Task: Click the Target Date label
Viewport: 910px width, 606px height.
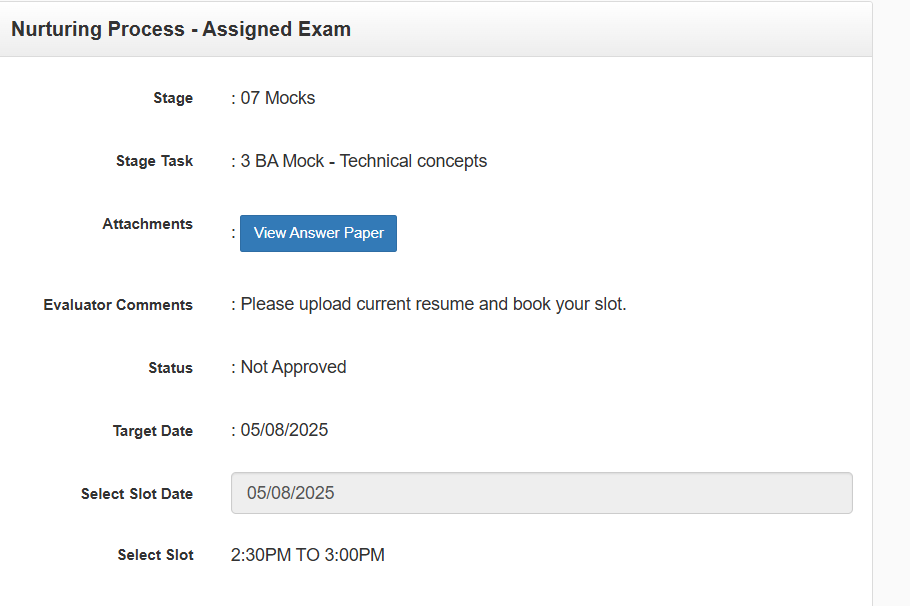Action: 152,431
